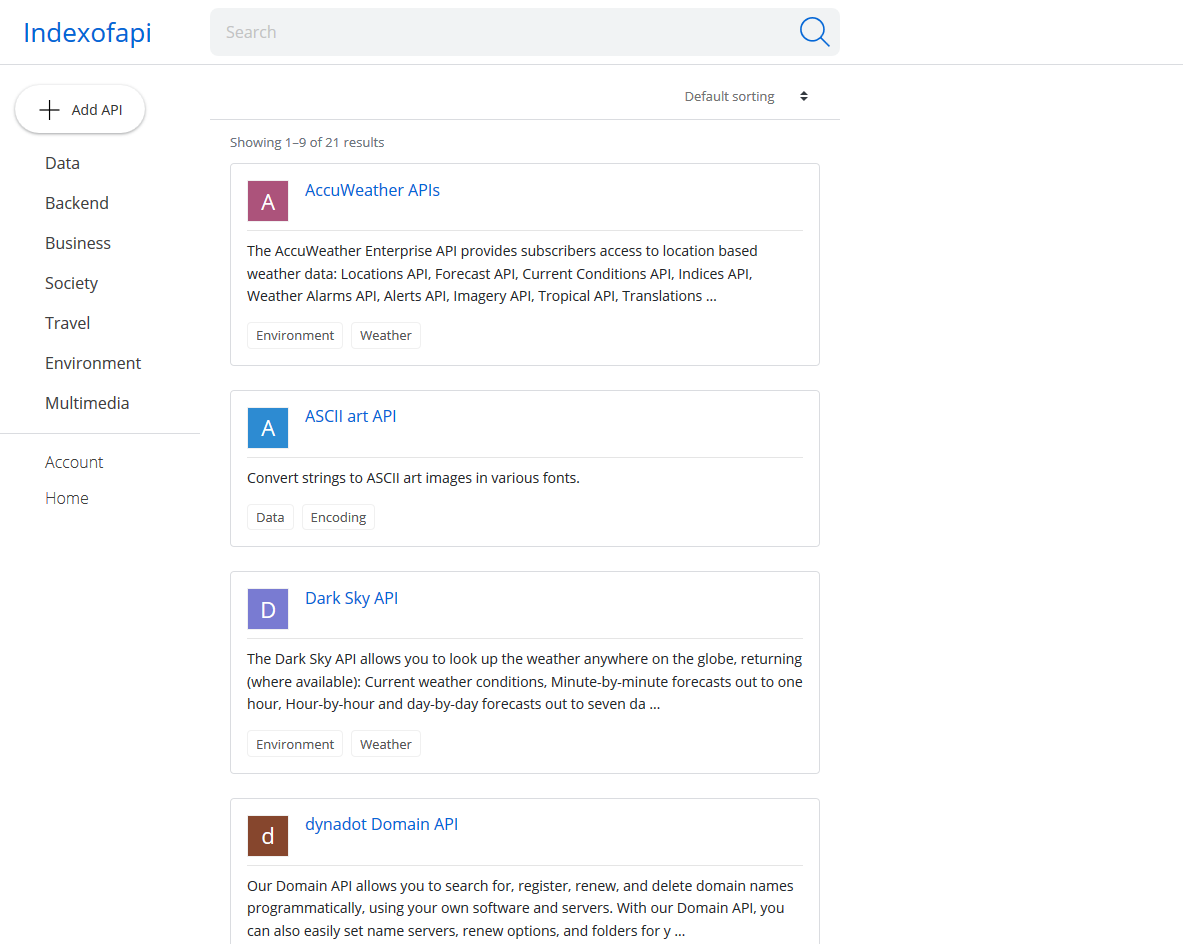
Task: Select the Encoding tag under ASCII art API
Action: pyautogui.click(x=337, y=517)
